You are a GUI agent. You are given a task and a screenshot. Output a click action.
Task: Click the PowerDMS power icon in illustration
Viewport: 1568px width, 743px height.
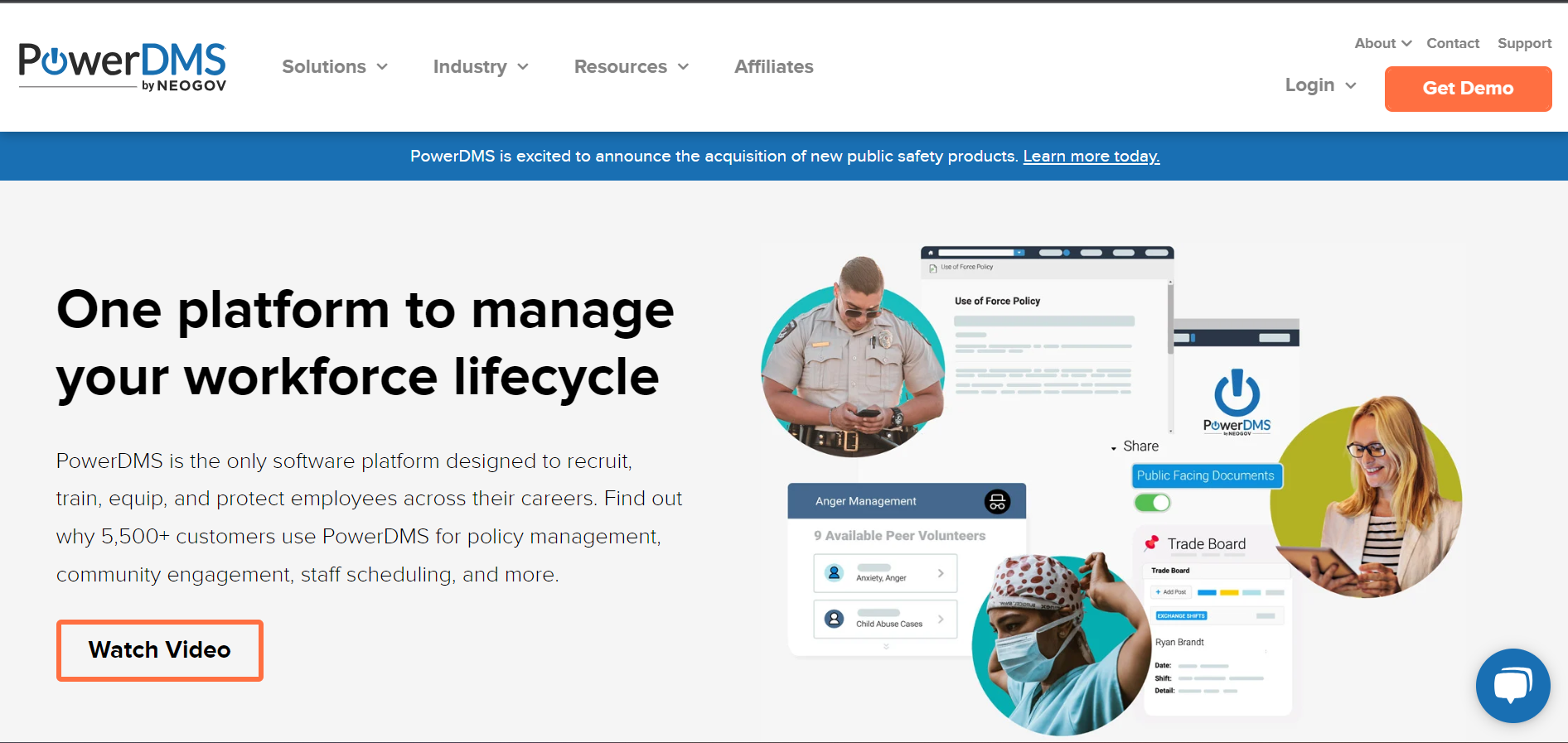click(1236, 393)
